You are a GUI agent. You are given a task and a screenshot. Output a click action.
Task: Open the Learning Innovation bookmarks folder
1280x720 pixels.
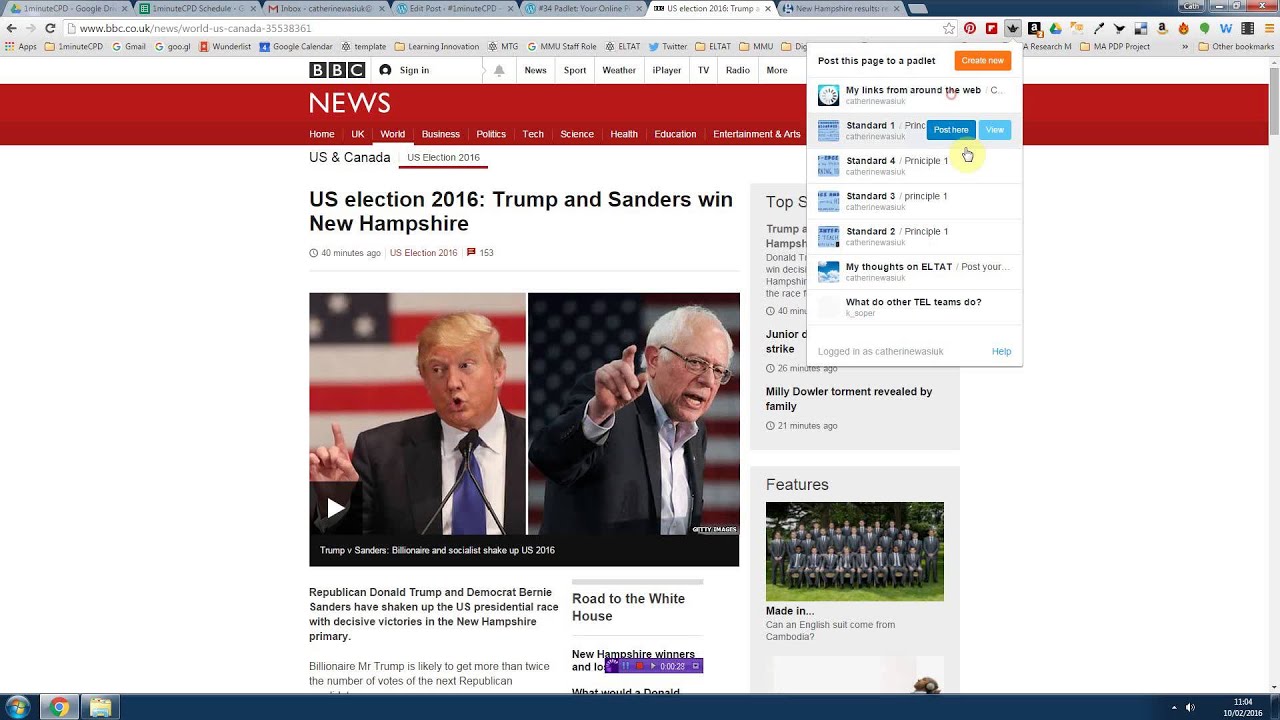437,46
